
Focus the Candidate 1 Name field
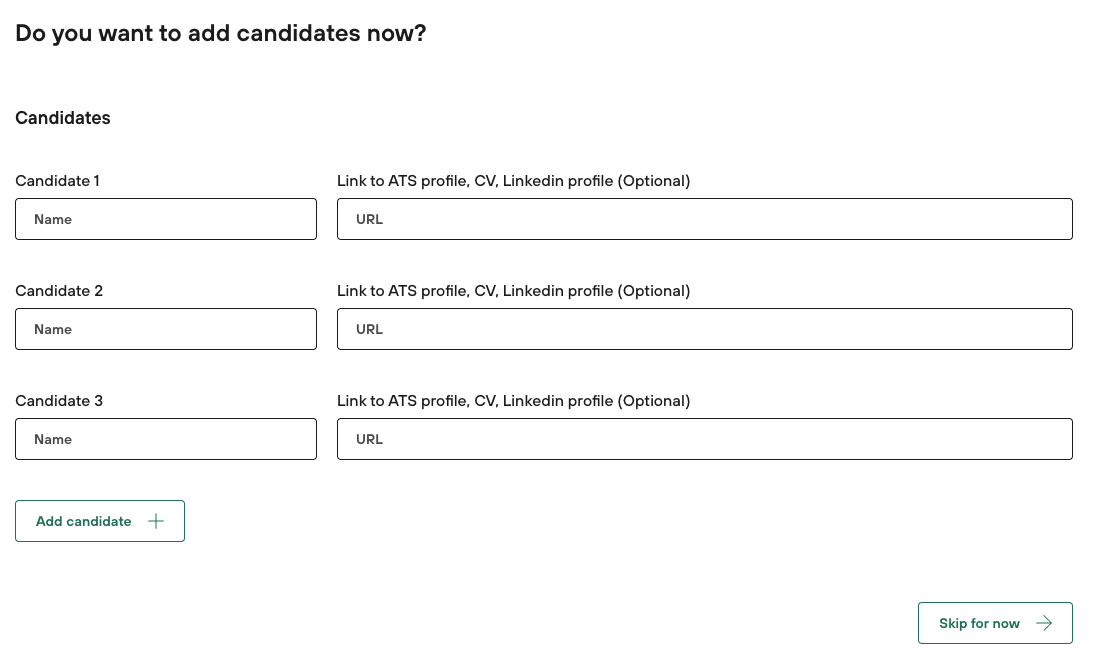[x=166, y=219]
